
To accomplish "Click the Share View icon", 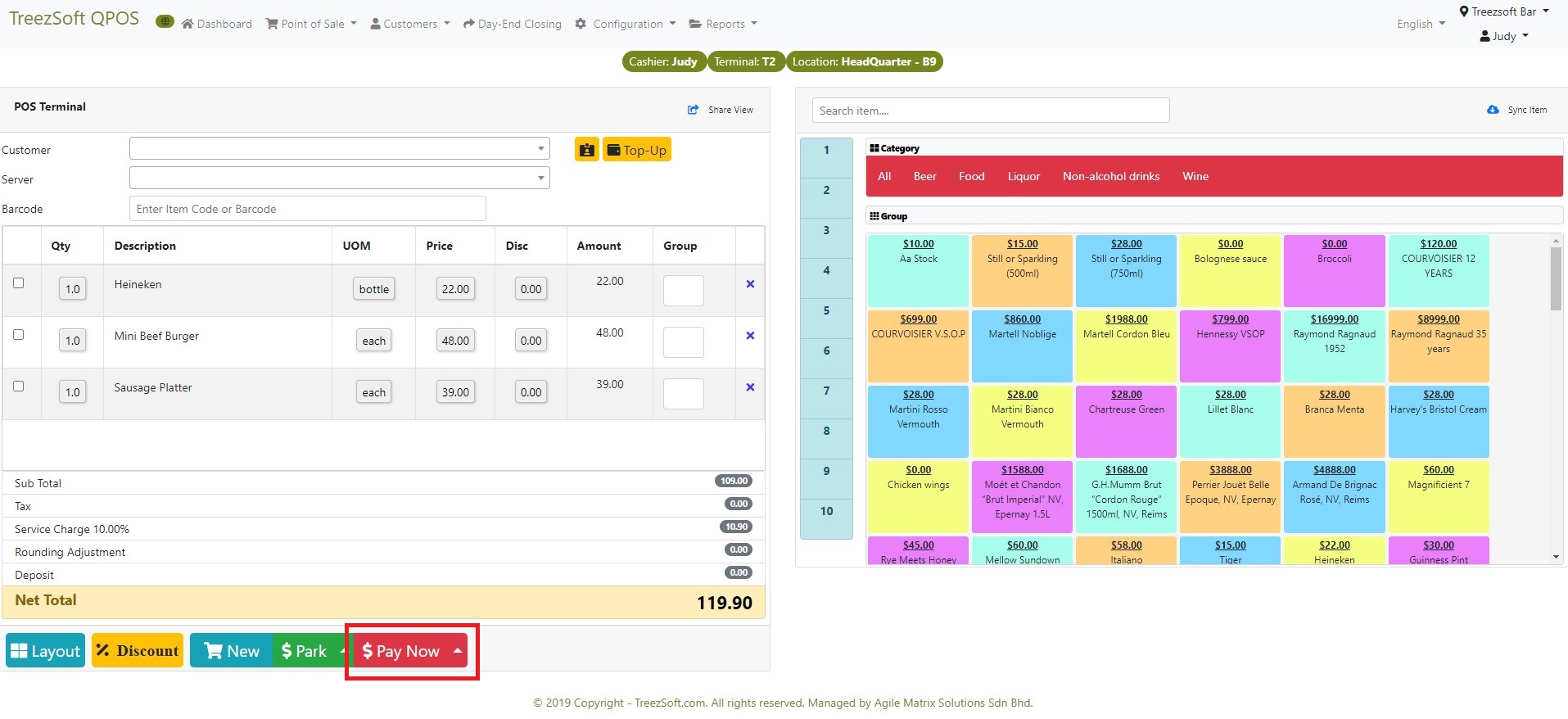I will pos(694,110).
